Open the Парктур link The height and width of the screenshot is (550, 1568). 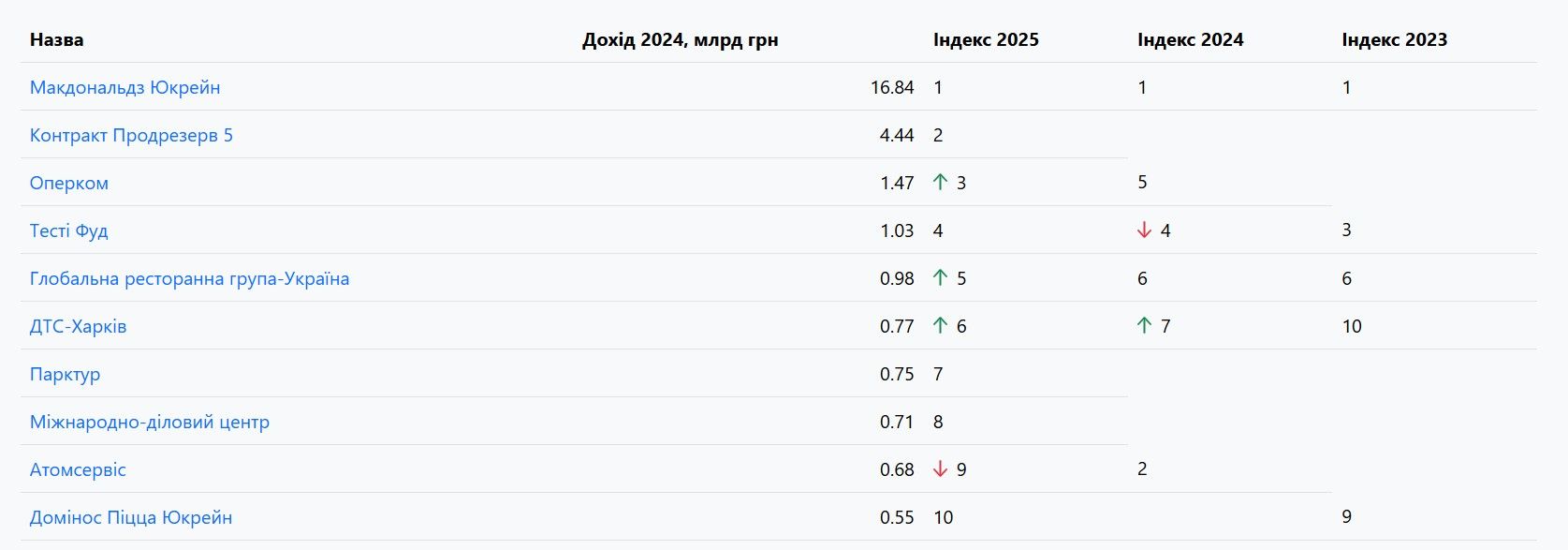point(65,374)
